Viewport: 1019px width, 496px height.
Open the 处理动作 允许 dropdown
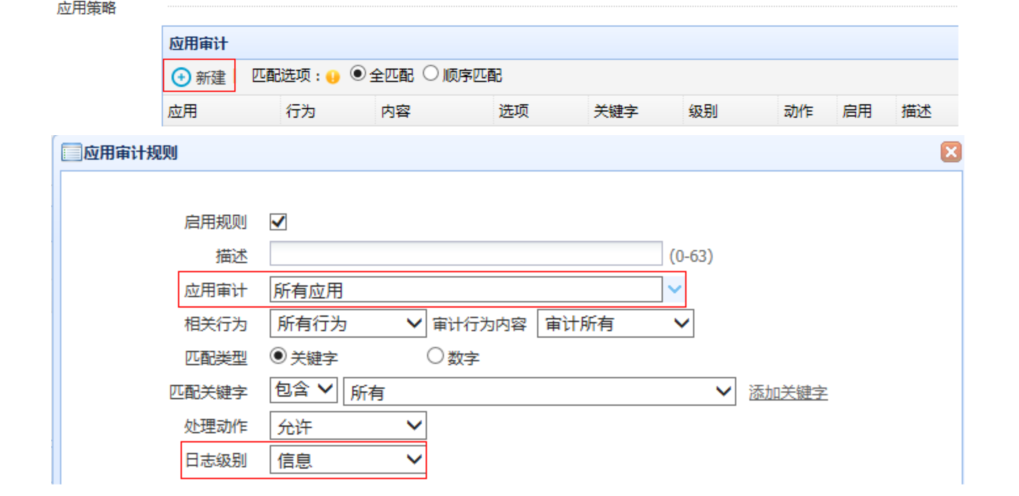348,427
